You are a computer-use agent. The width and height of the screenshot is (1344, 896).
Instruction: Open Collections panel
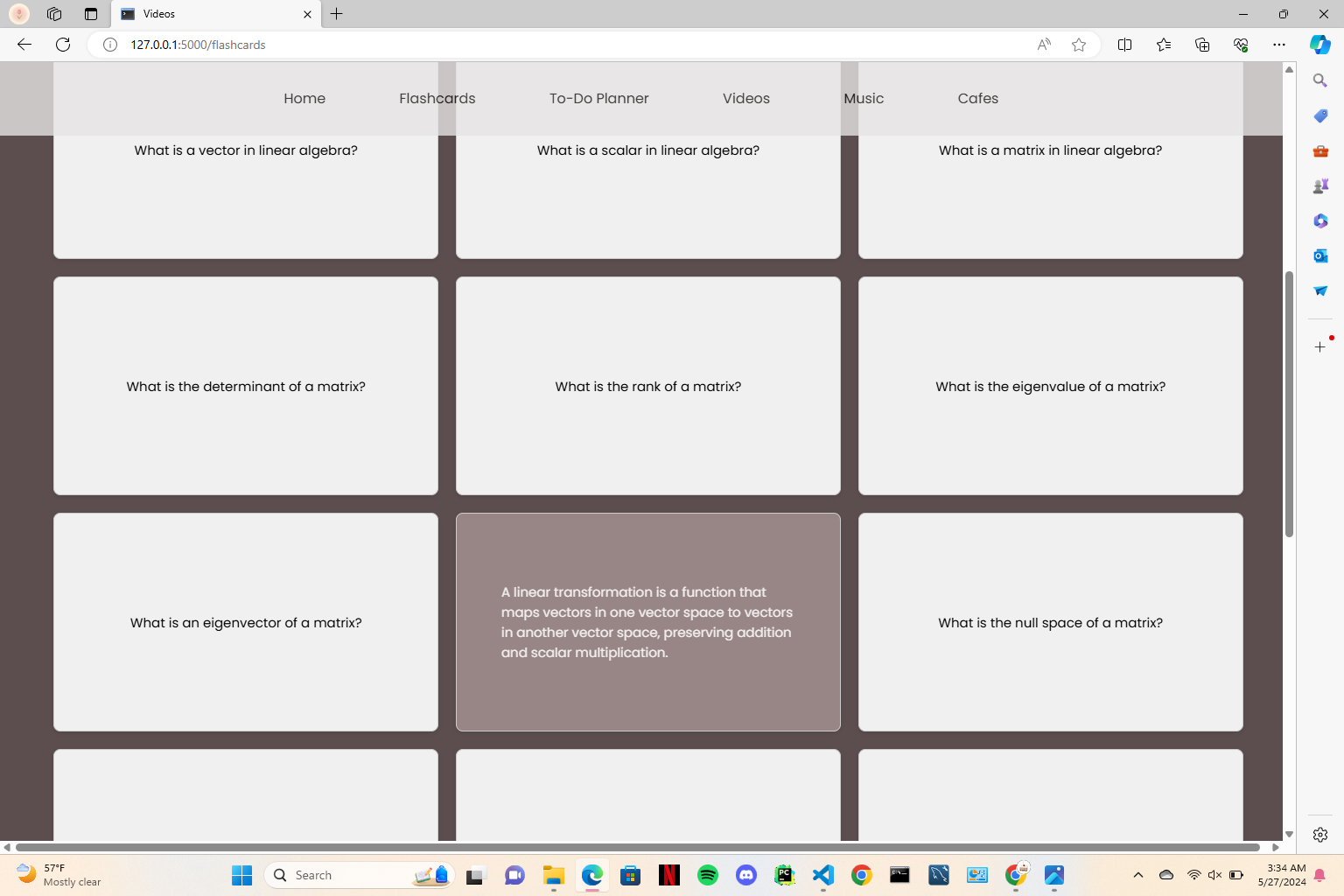(1202, 45)
